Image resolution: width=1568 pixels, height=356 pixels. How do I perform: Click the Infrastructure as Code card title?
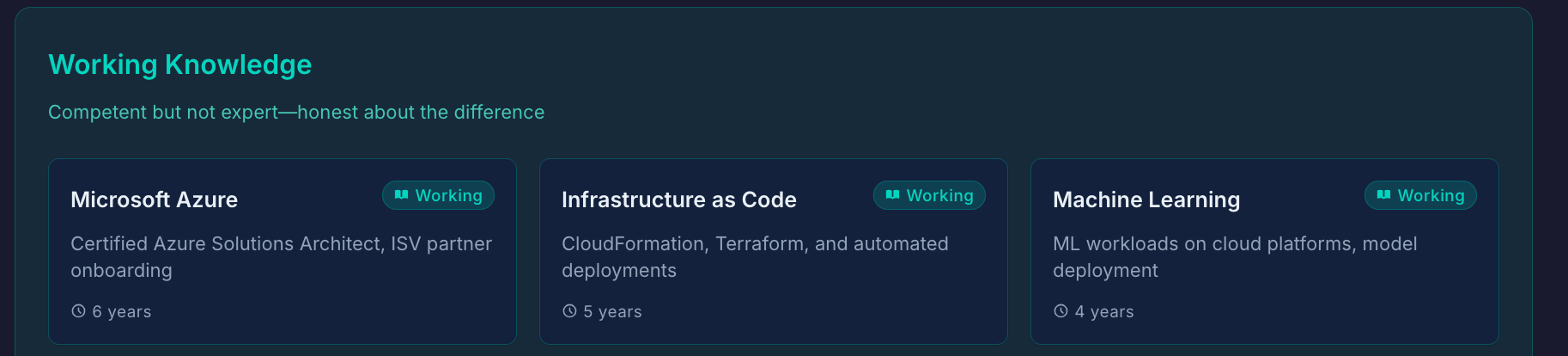pos(678,199)
